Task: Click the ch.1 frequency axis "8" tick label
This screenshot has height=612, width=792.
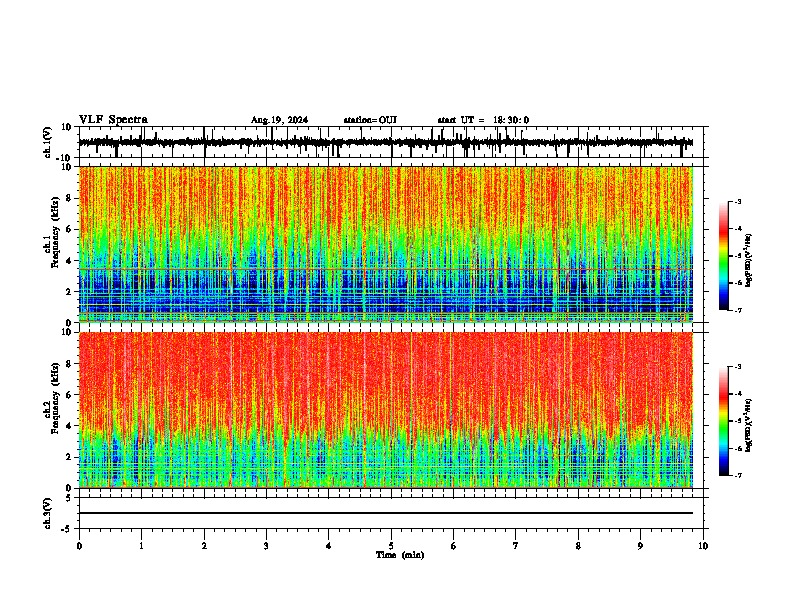Action: (69, 198)
